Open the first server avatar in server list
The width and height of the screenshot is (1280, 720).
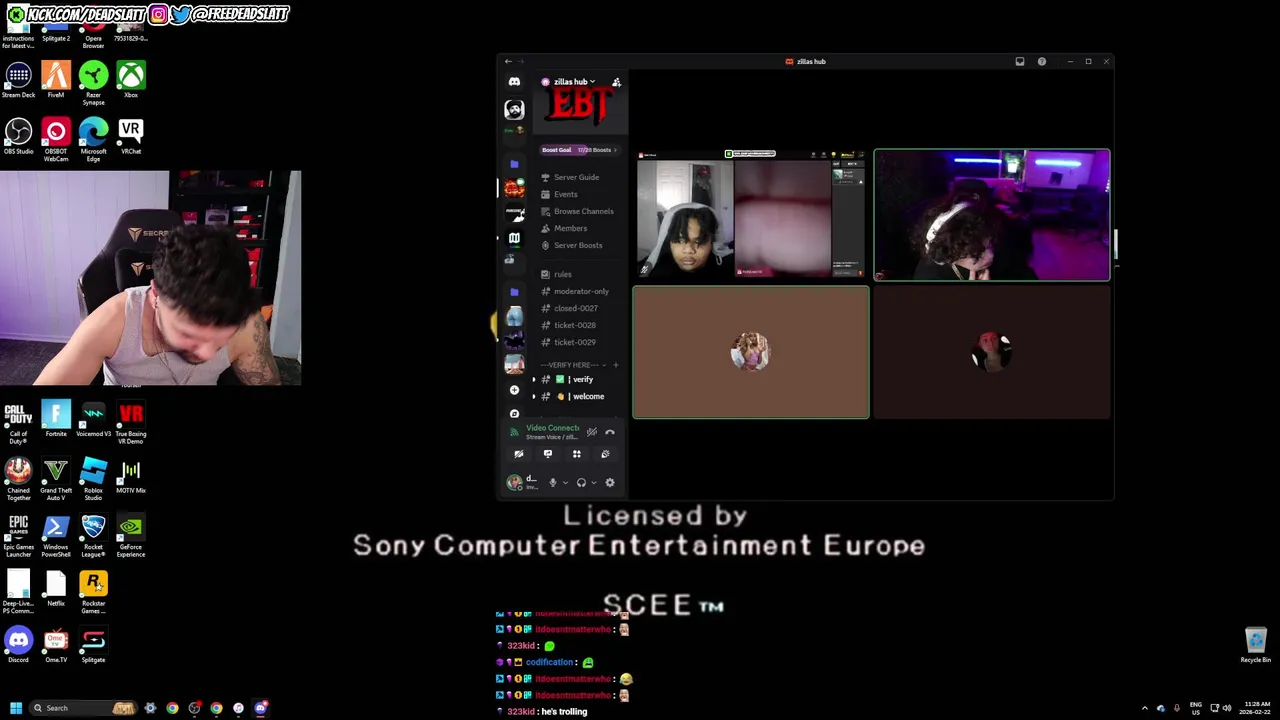click(x=514, y=110)
